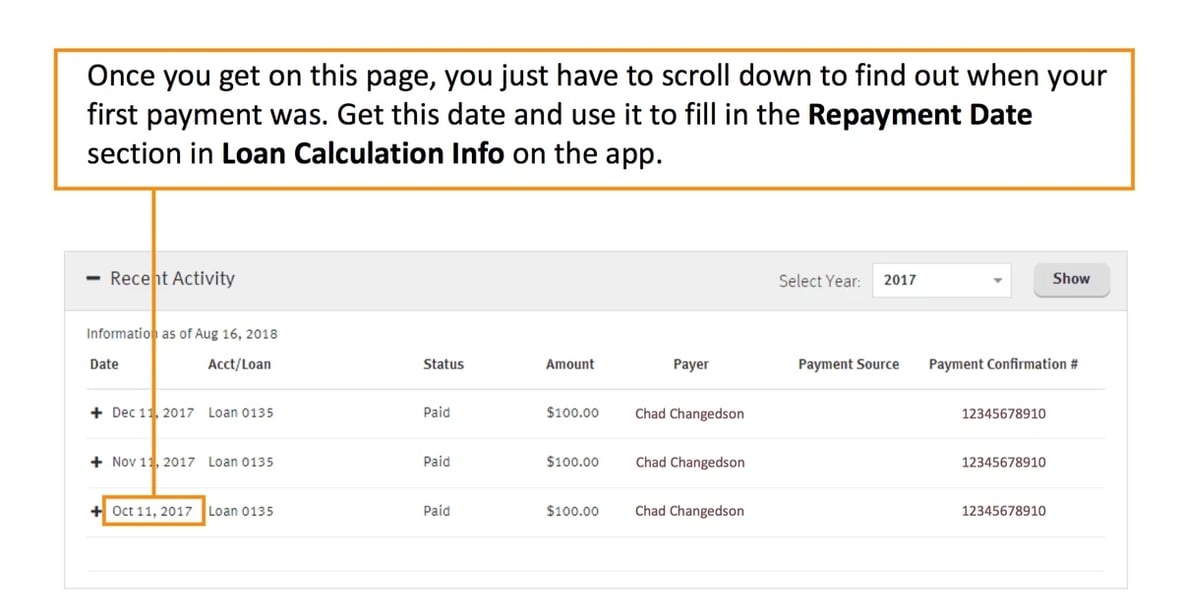Expand the Dec 11, 2017 payment row
The height and width of the screenshot is (605, 1180).
click(96, 413)
